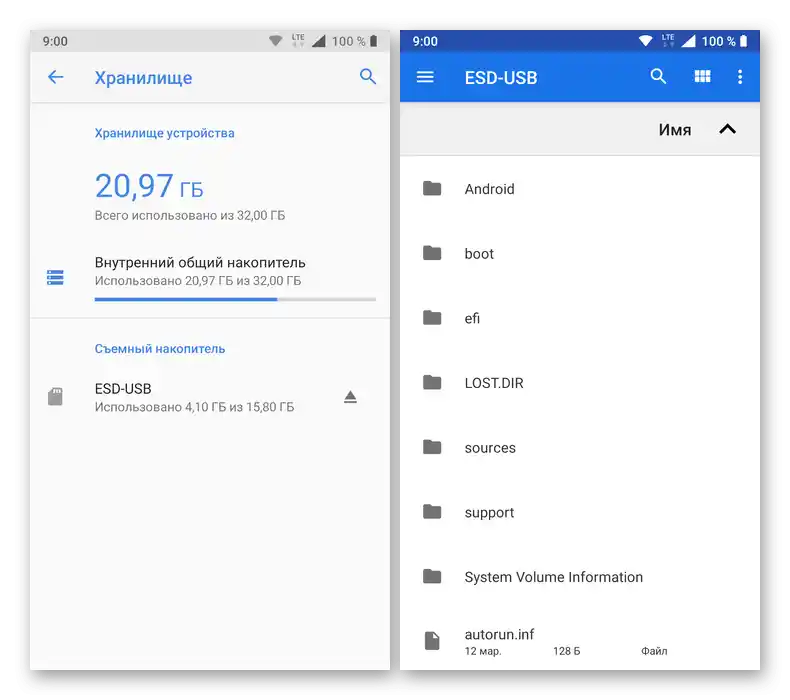790x700 pixels.
Task: Tap the sources folder icon
Action: click(x=432, y=447)
